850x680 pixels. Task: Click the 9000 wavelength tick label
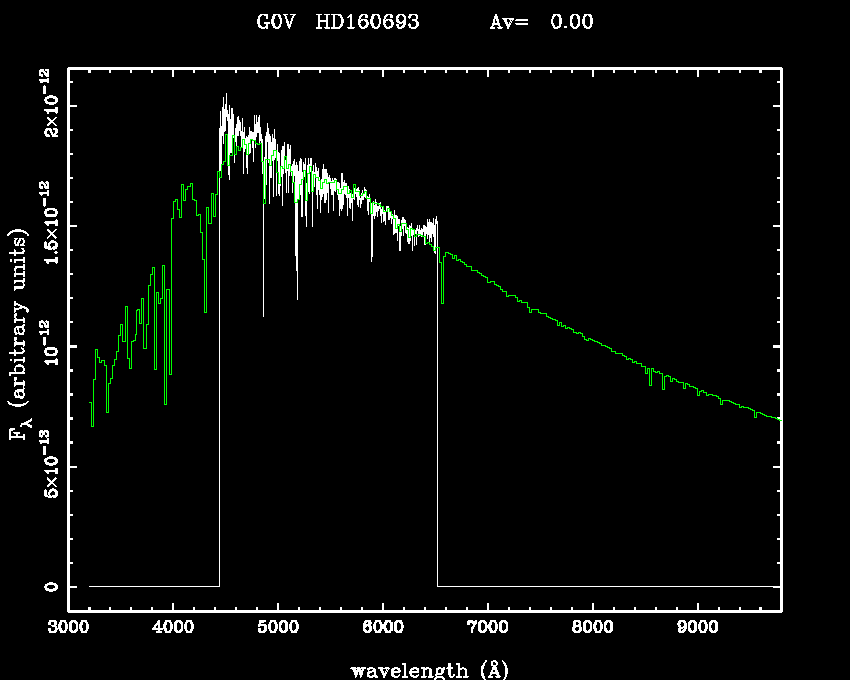697,629
